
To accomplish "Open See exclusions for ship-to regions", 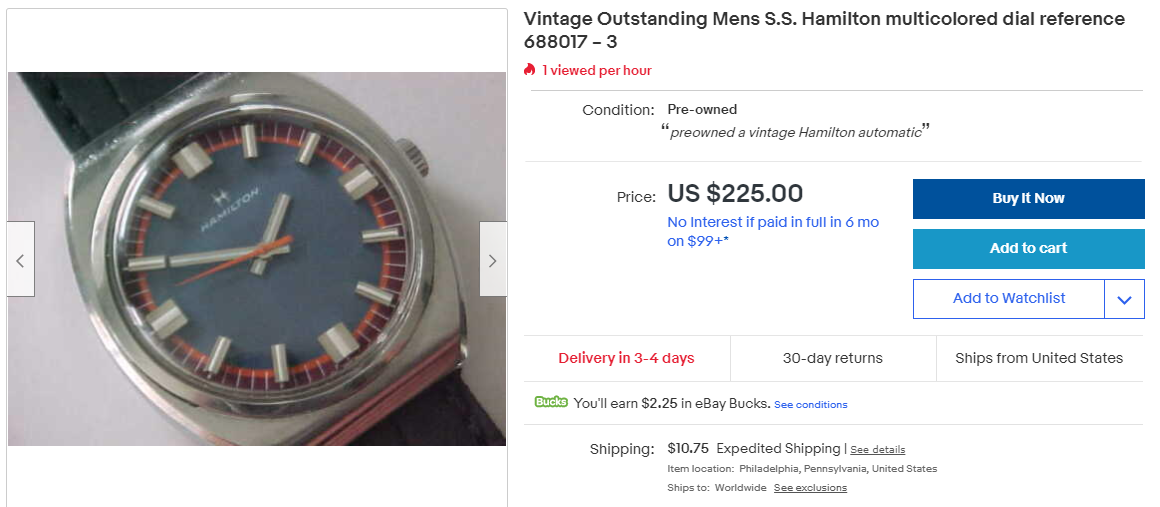I will click(x=810, y=488).
